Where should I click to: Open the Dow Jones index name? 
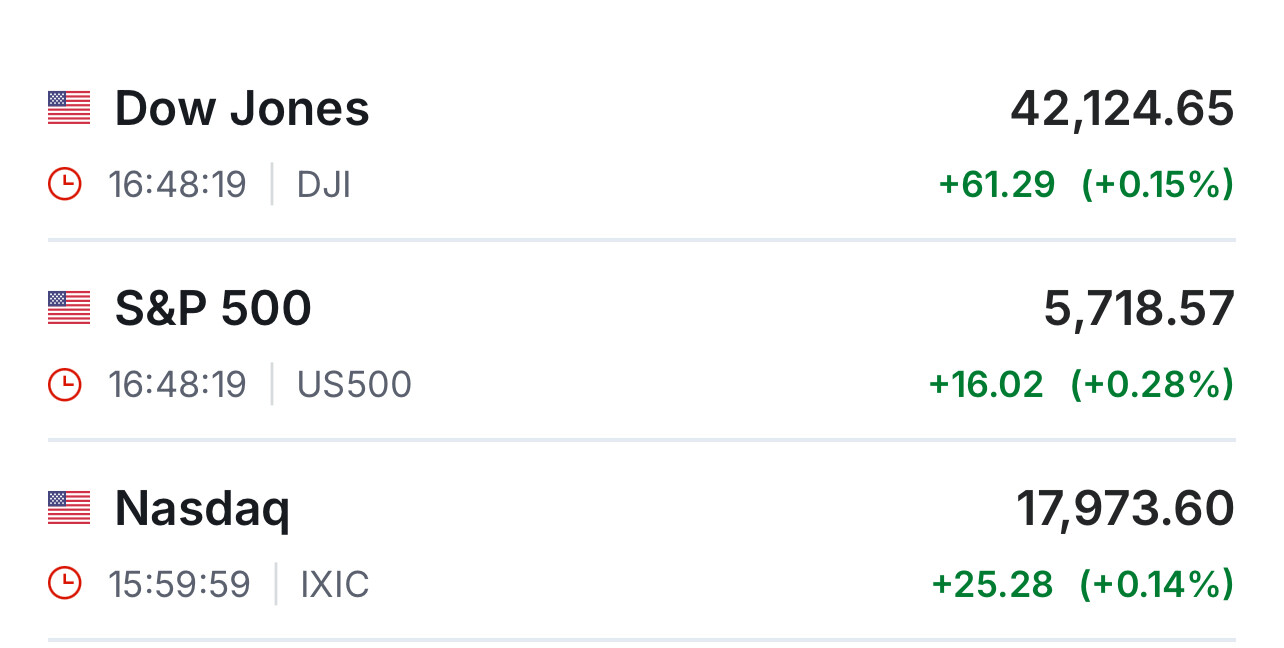pyautogui.click(x=242, y=108)
